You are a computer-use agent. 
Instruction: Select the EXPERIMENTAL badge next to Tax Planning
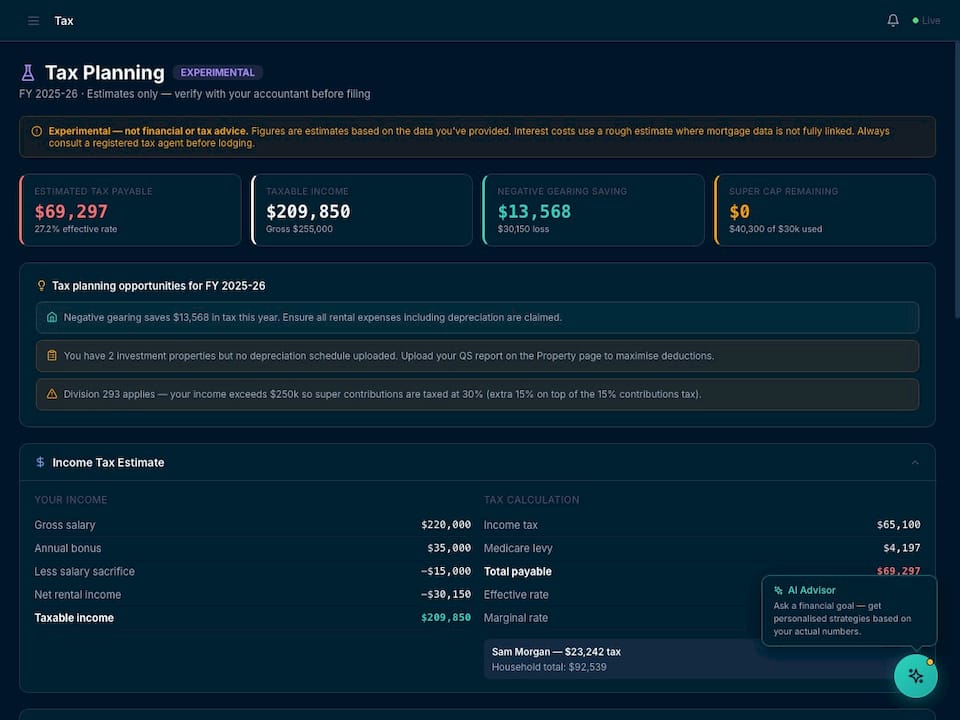pos(217,72)
